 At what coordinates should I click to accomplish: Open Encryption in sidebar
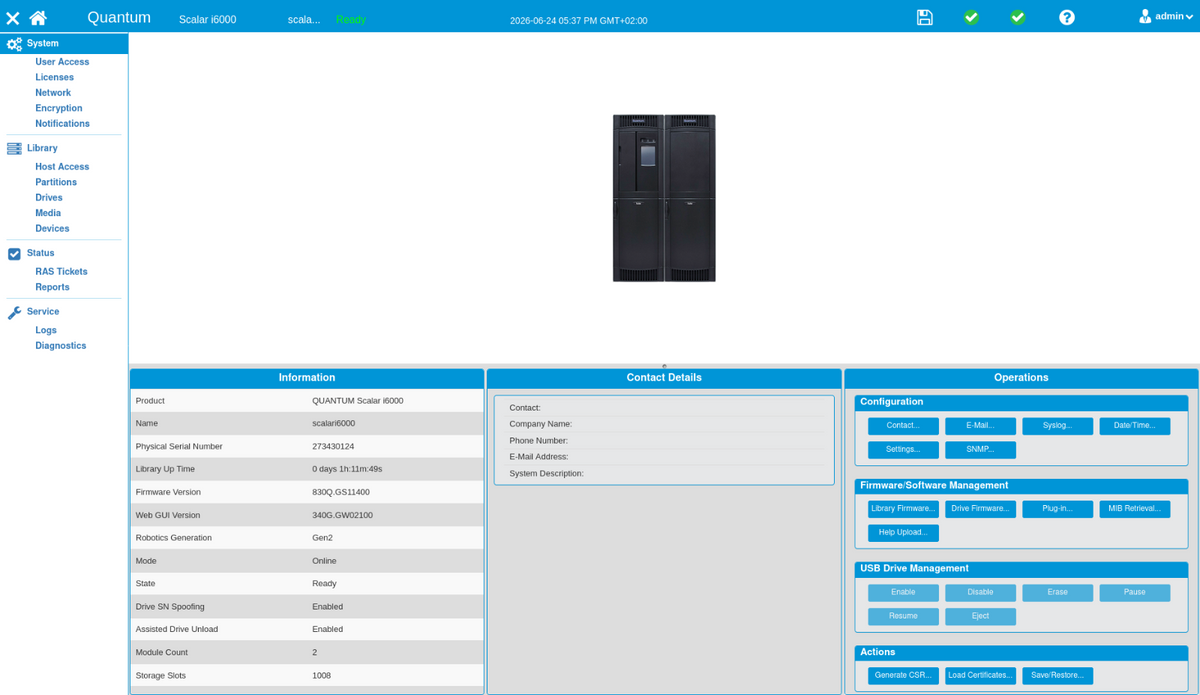(x=59, y=108)
